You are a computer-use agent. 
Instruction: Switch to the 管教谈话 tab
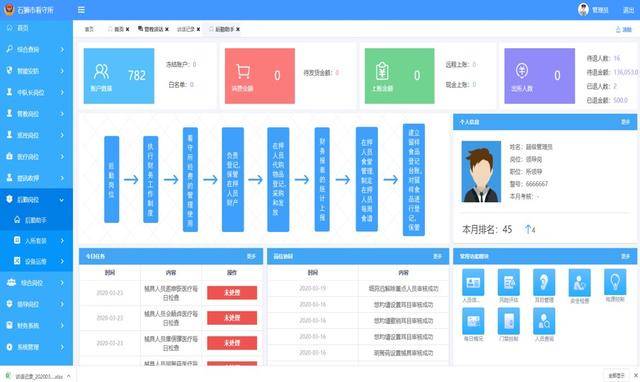[x=151, y=29]
